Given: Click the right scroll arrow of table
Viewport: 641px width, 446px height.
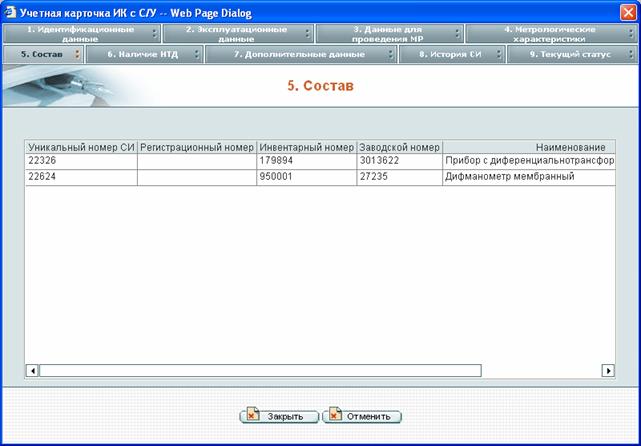Looking at the screenshot, I should point(608,371).
